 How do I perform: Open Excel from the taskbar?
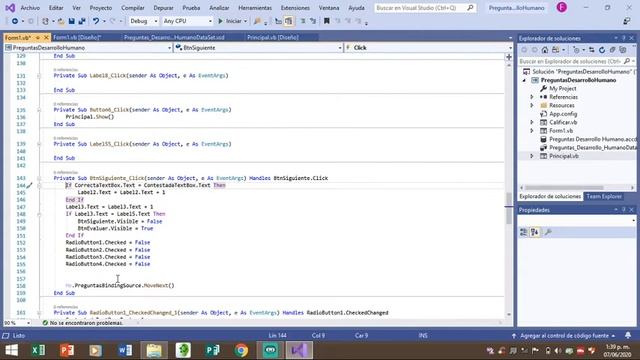point(38,350)
